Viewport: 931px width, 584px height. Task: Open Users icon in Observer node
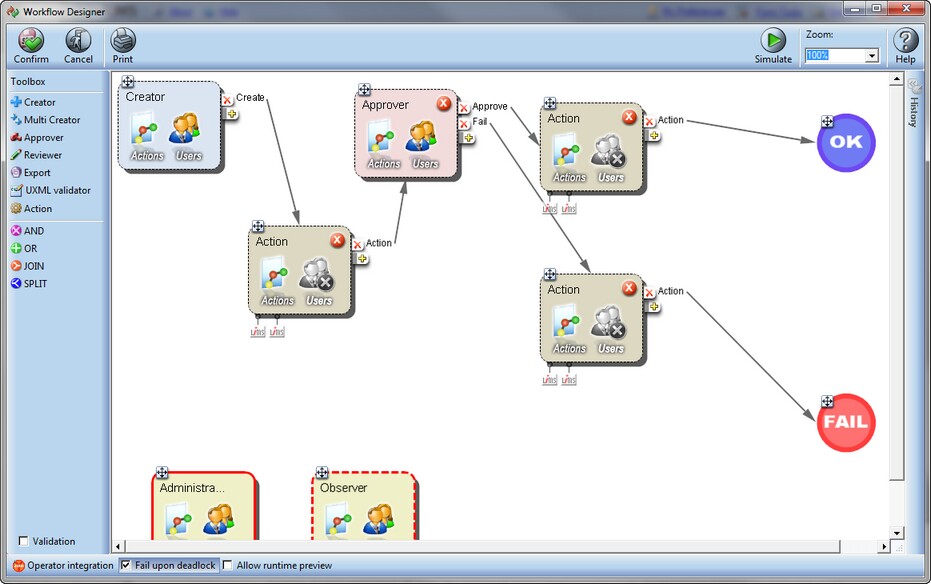coord(378,520)
